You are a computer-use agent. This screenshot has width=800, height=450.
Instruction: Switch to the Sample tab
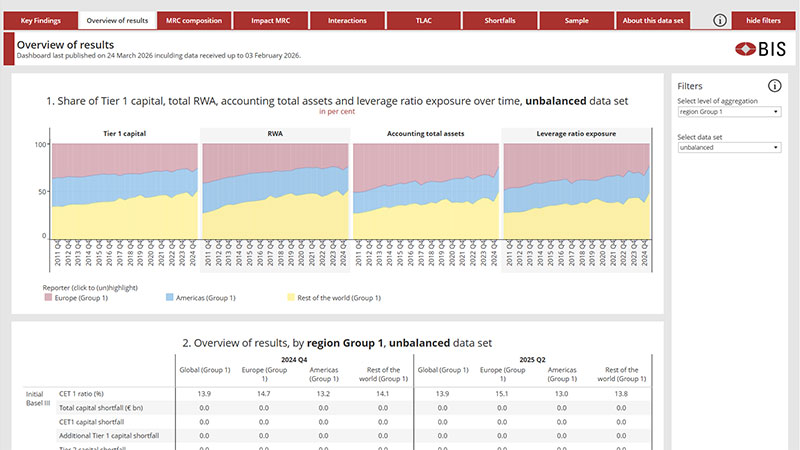(577, 20)
